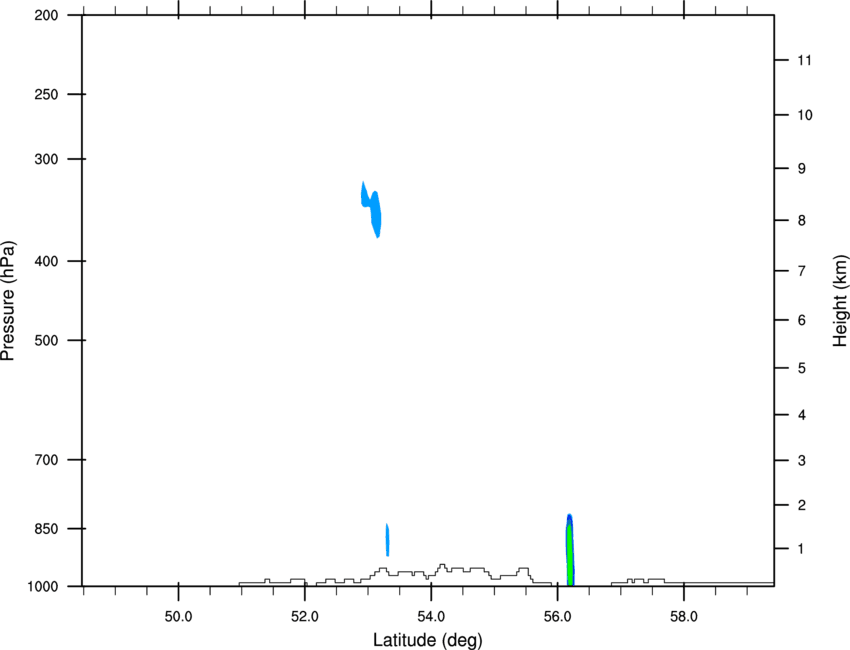The image size is (850, 650).
Task: Click the 50.0 latitude tick label
Action: 178,617
